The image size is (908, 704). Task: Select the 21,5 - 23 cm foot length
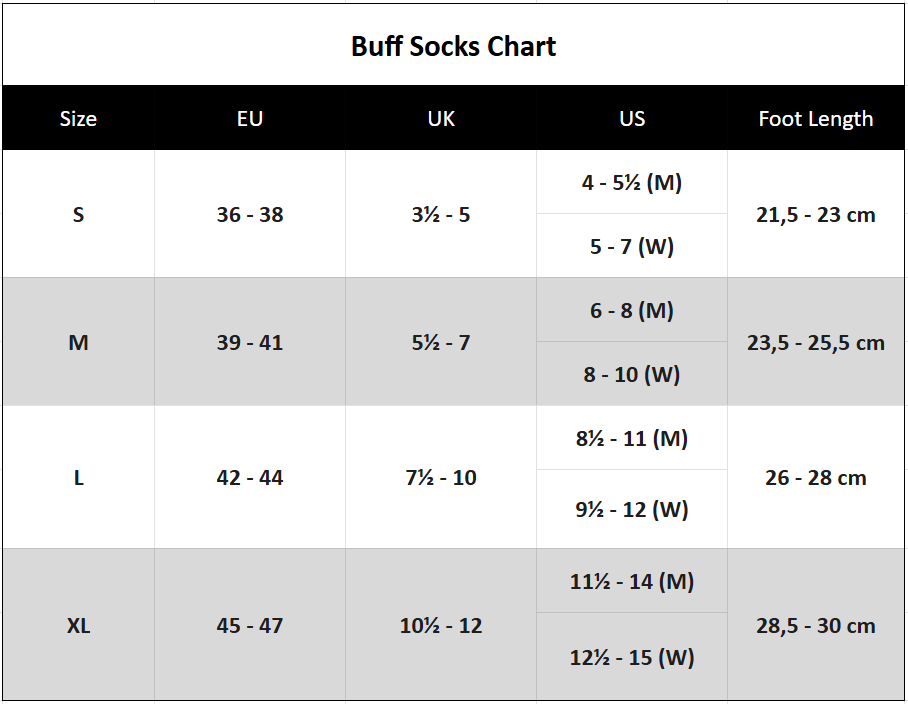816,214
